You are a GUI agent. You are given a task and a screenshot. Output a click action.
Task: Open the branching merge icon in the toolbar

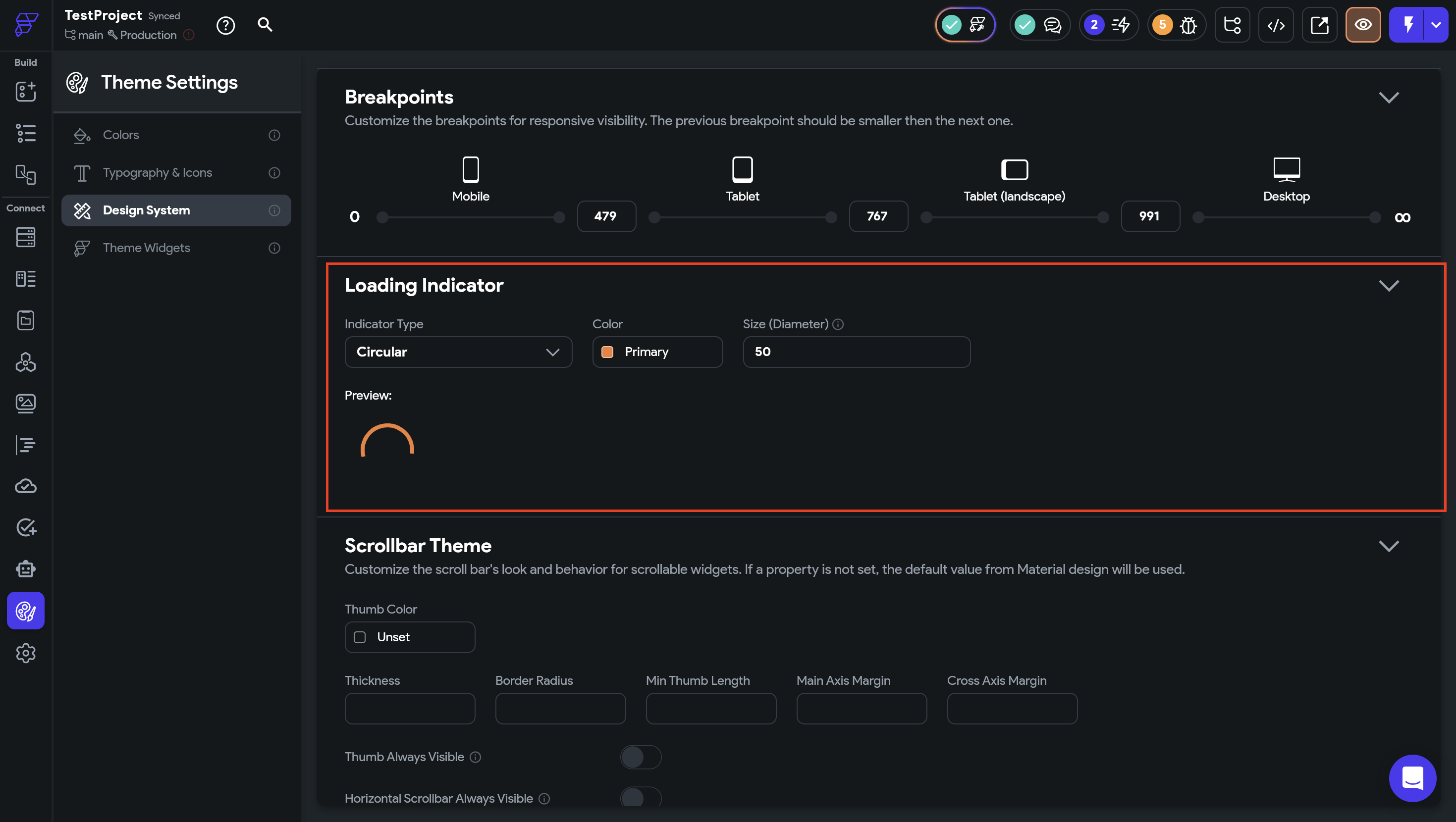[1232, 25]
